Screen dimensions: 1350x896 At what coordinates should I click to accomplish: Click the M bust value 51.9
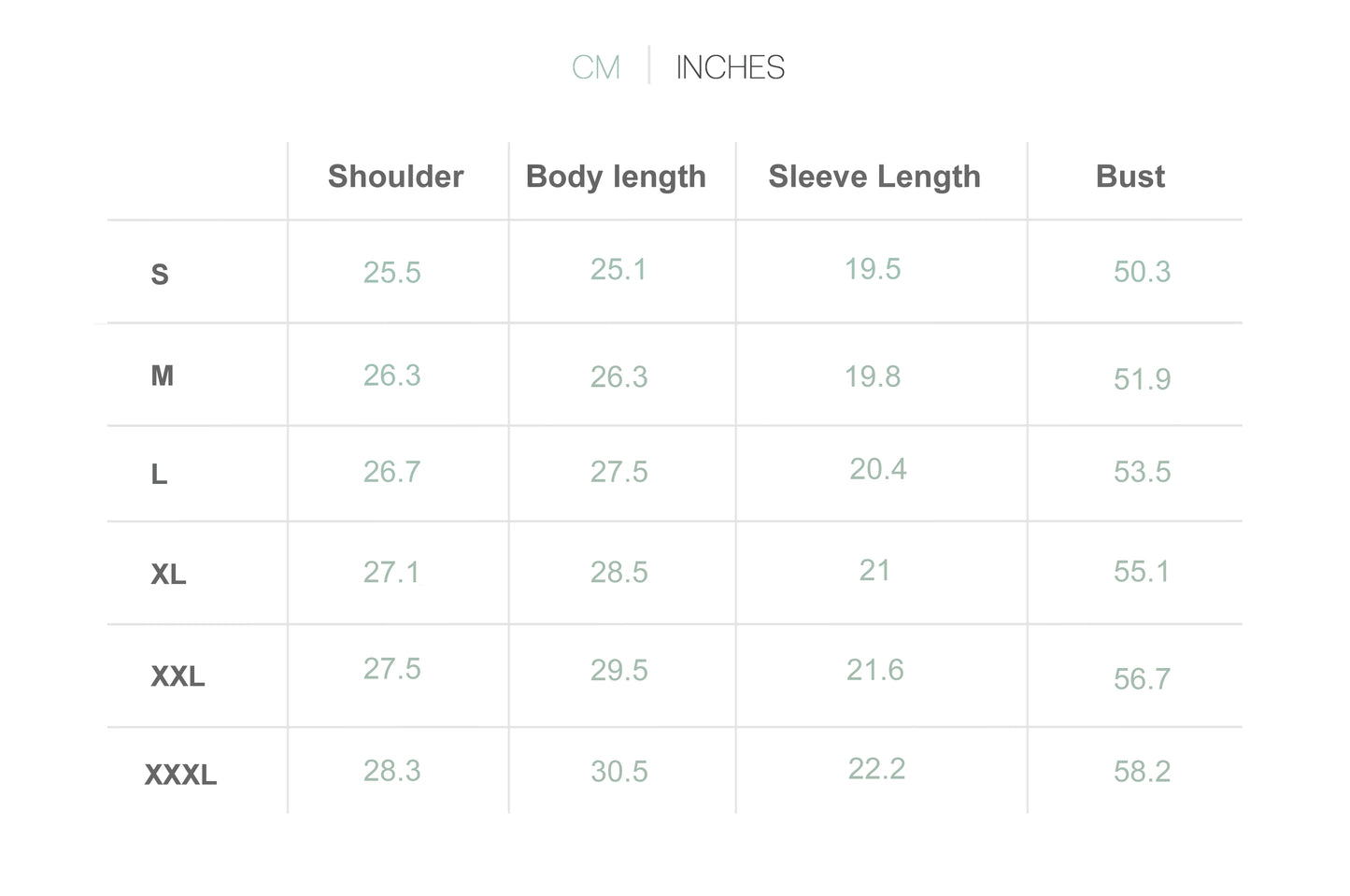pos(1142,379)
